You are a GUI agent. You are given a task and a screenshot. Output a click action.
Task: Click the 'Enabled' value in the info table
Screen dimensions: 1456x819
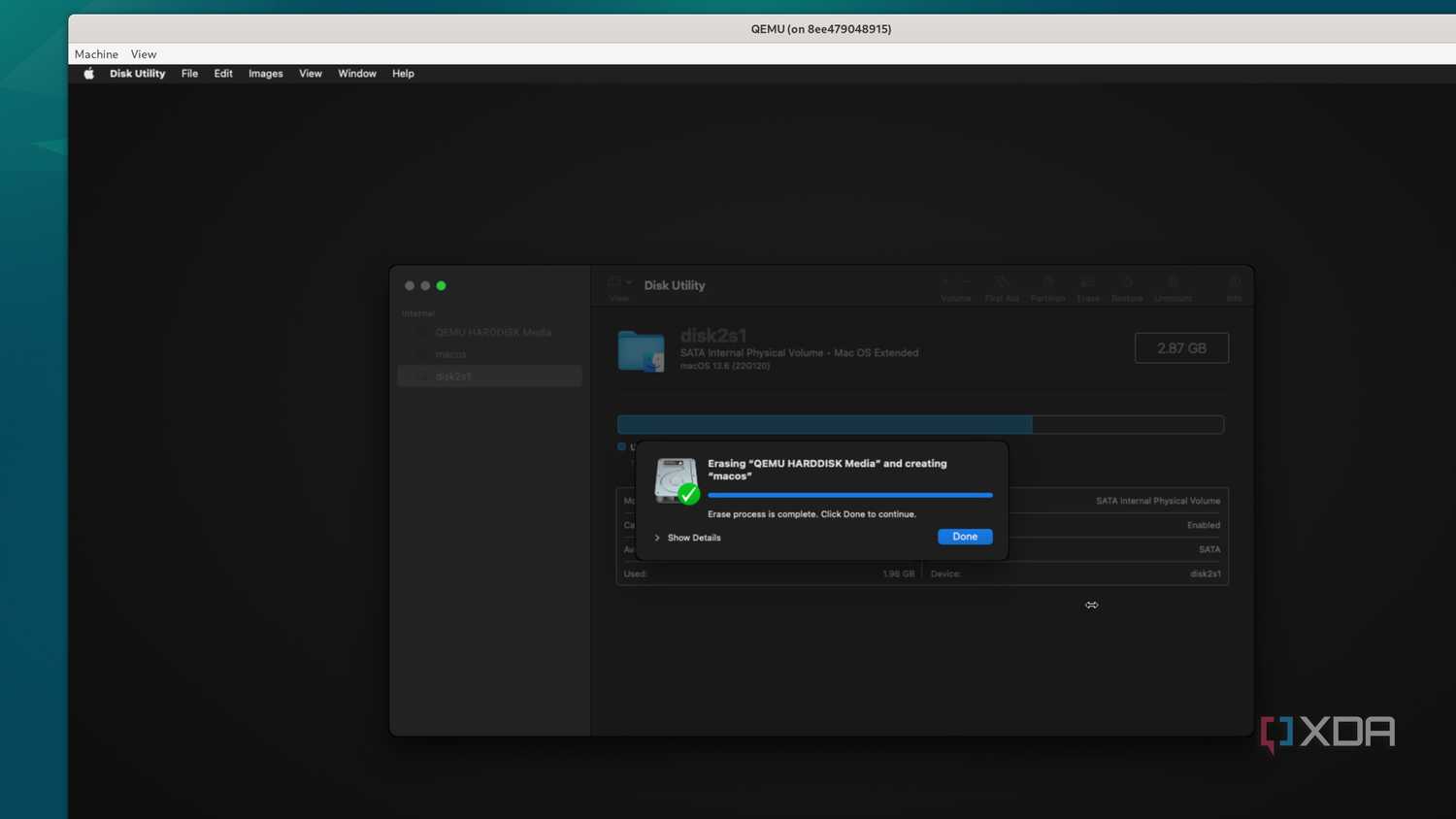(1204, 525)
